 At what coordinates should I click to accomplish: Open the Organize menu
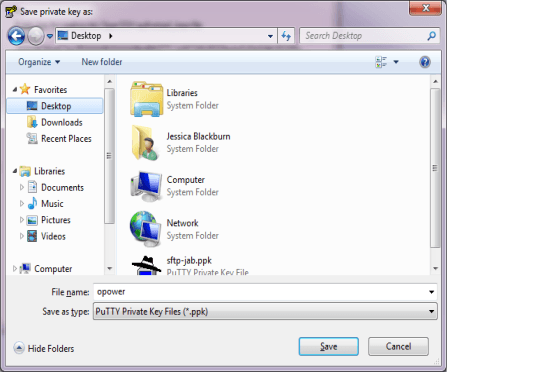point(39,62)
